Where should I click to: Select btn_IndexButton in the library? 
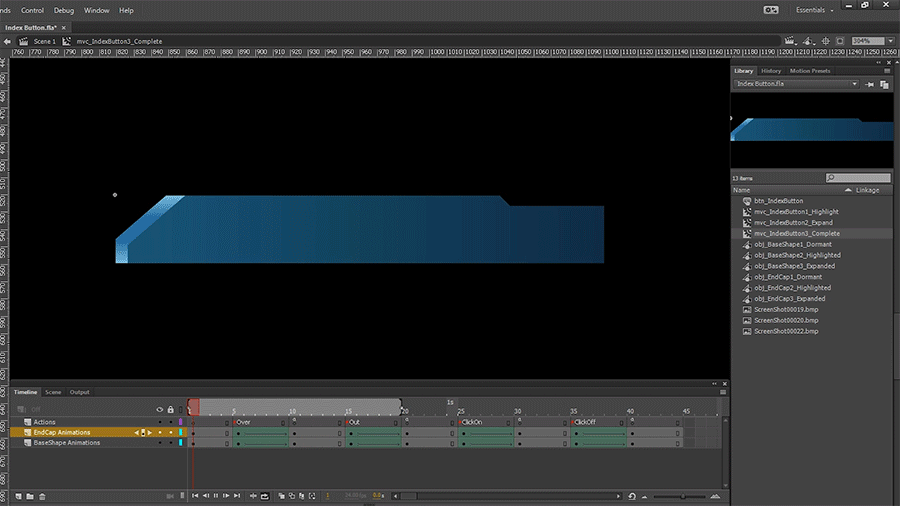(778, 201)
